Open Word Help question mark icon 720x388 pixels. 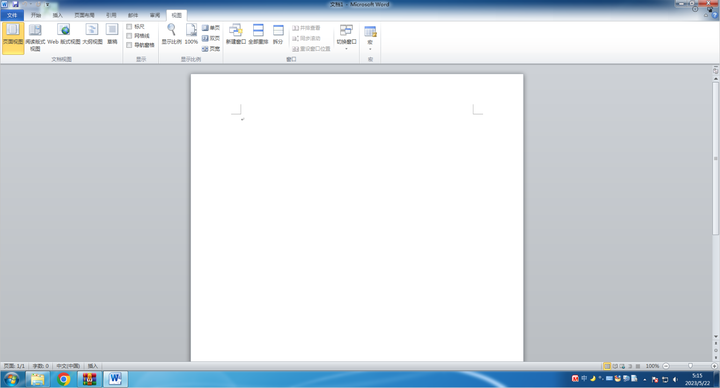pyautogui.click(x=714, y=15)
